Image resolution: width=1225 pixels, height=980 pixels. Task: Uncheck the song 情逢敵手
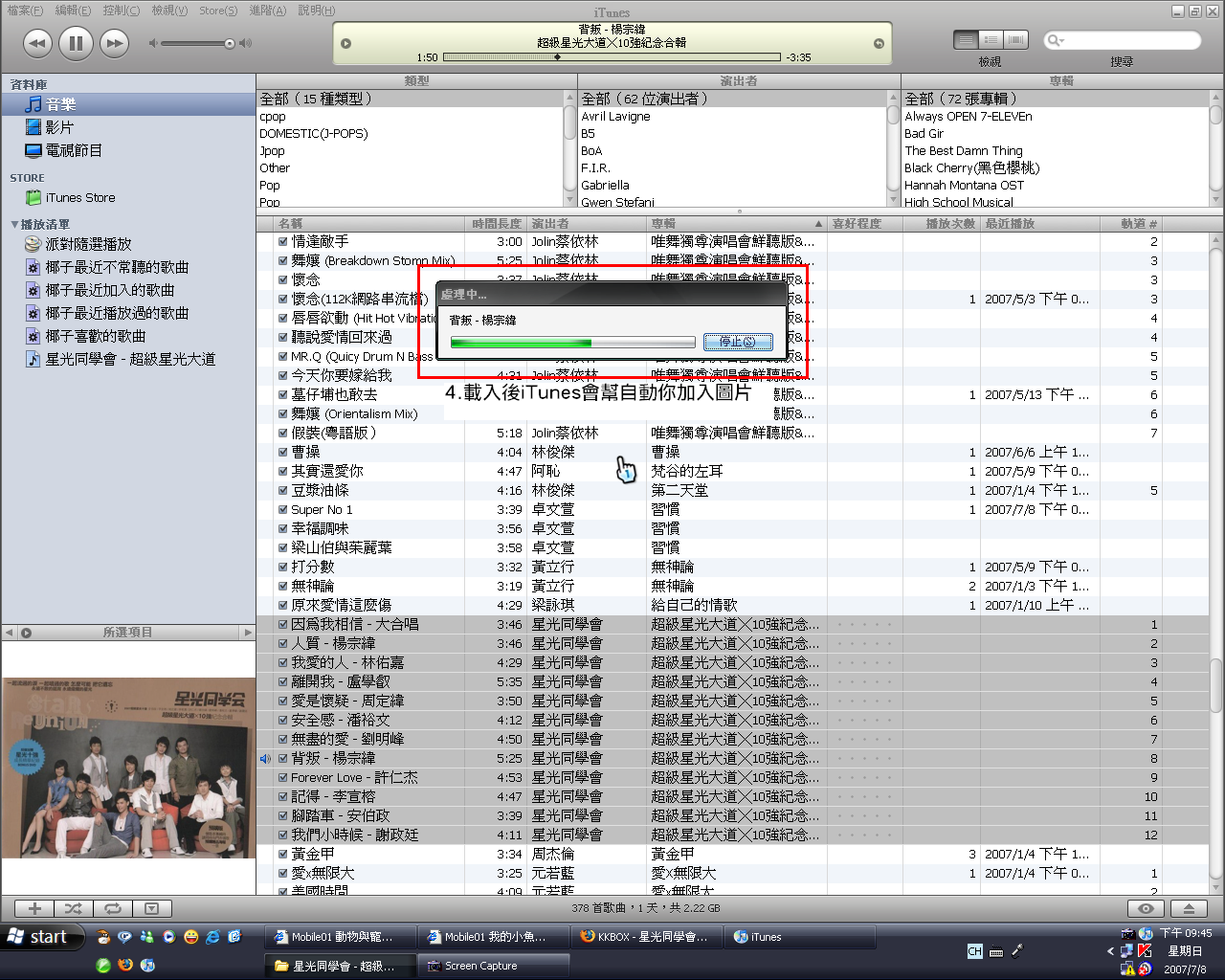283,242
